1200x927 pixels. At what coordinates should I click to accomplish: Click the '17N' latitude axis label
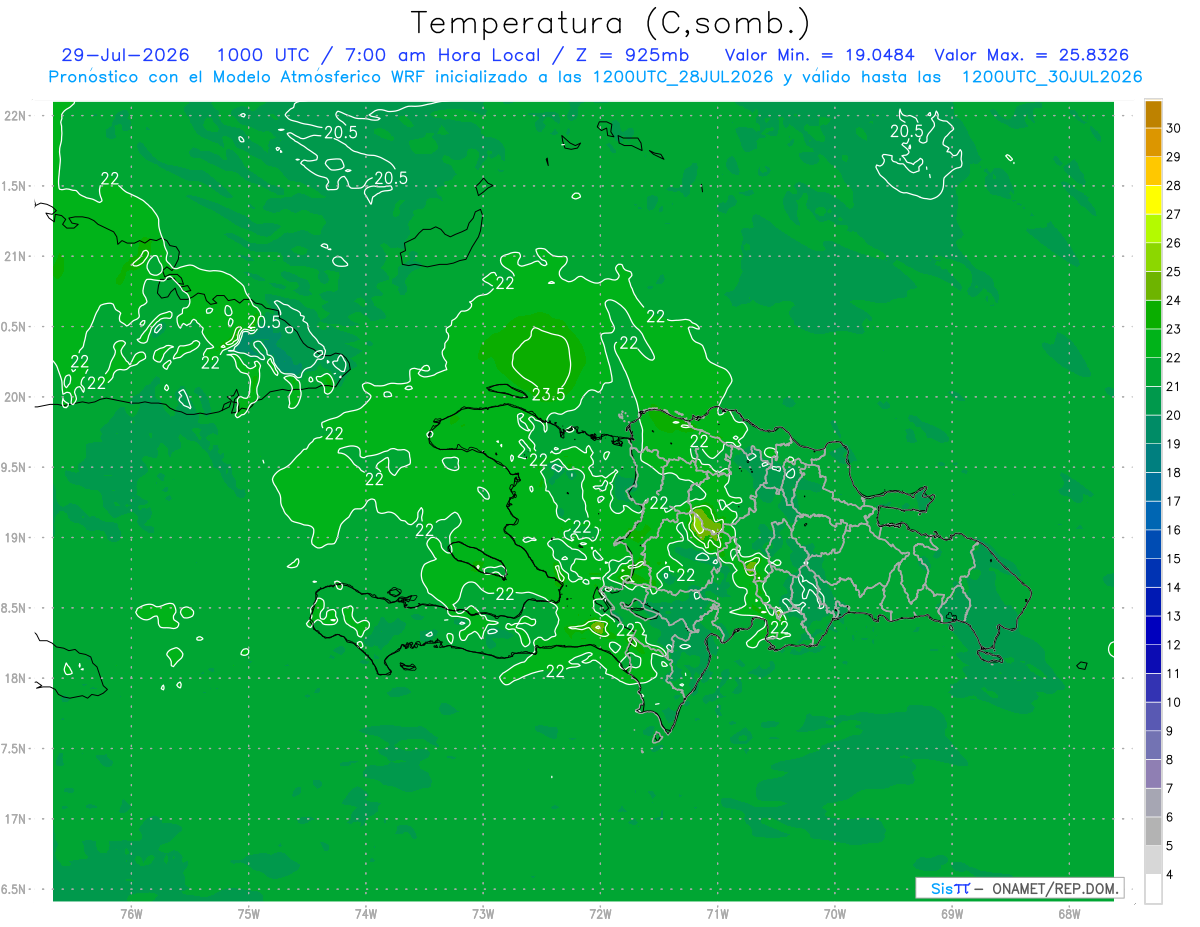(x=15, y=819)
